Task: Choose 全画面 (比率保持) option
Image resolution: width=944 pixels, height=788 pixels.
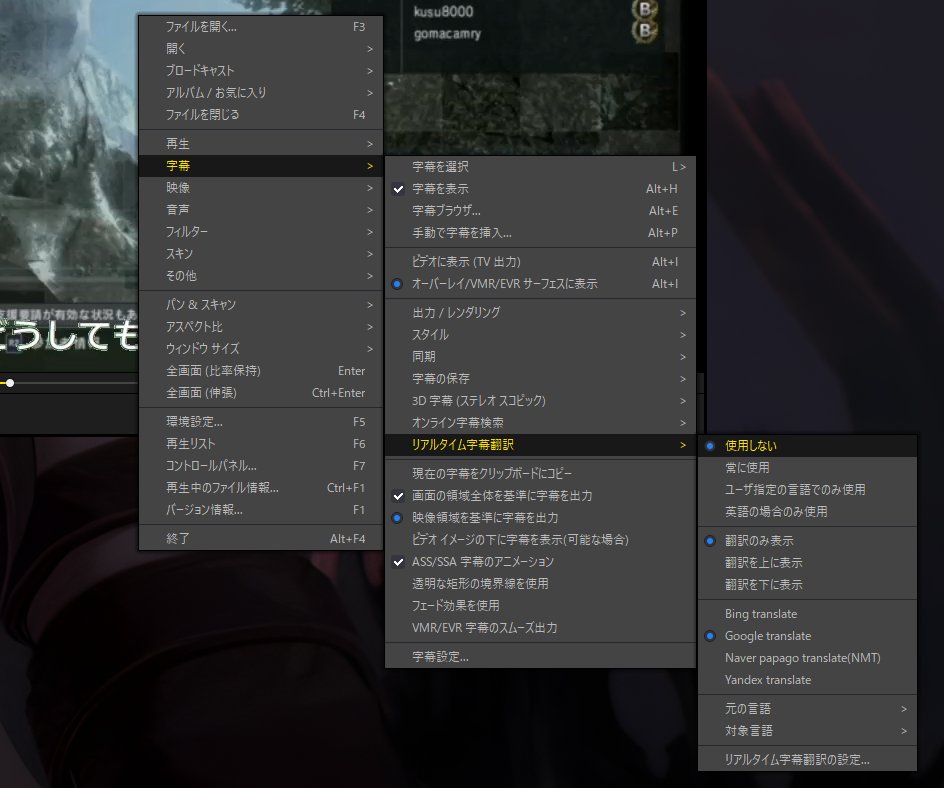Action: [261, 371]
